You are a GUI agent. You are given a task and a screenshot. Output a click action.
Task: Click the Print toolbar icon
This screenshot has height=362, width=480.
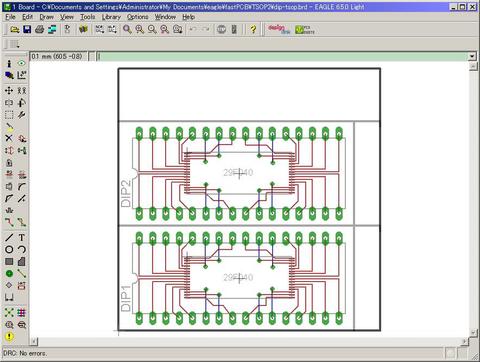pos(39,29)
